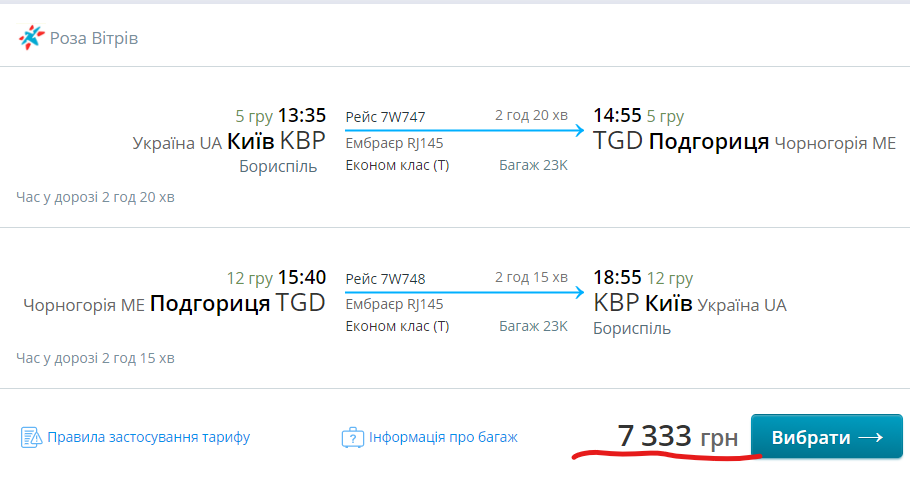The height and width of the screenshot is (483, 910).
Task: Click Ембраєр RJ145 aircraft on outbound flight
Action: click(394, 143)
